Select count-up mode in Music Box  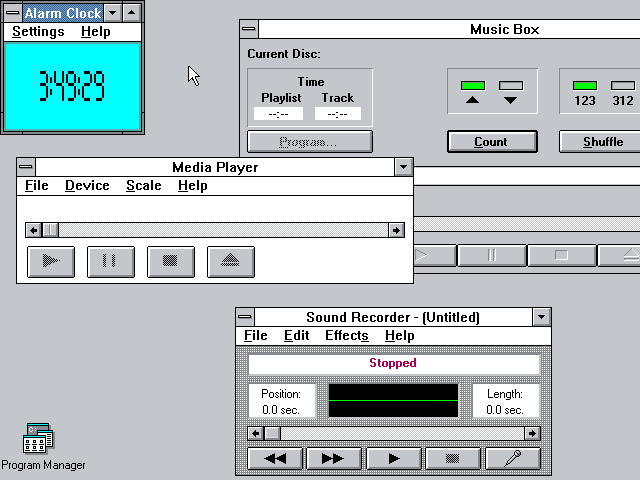pos(473,92)
